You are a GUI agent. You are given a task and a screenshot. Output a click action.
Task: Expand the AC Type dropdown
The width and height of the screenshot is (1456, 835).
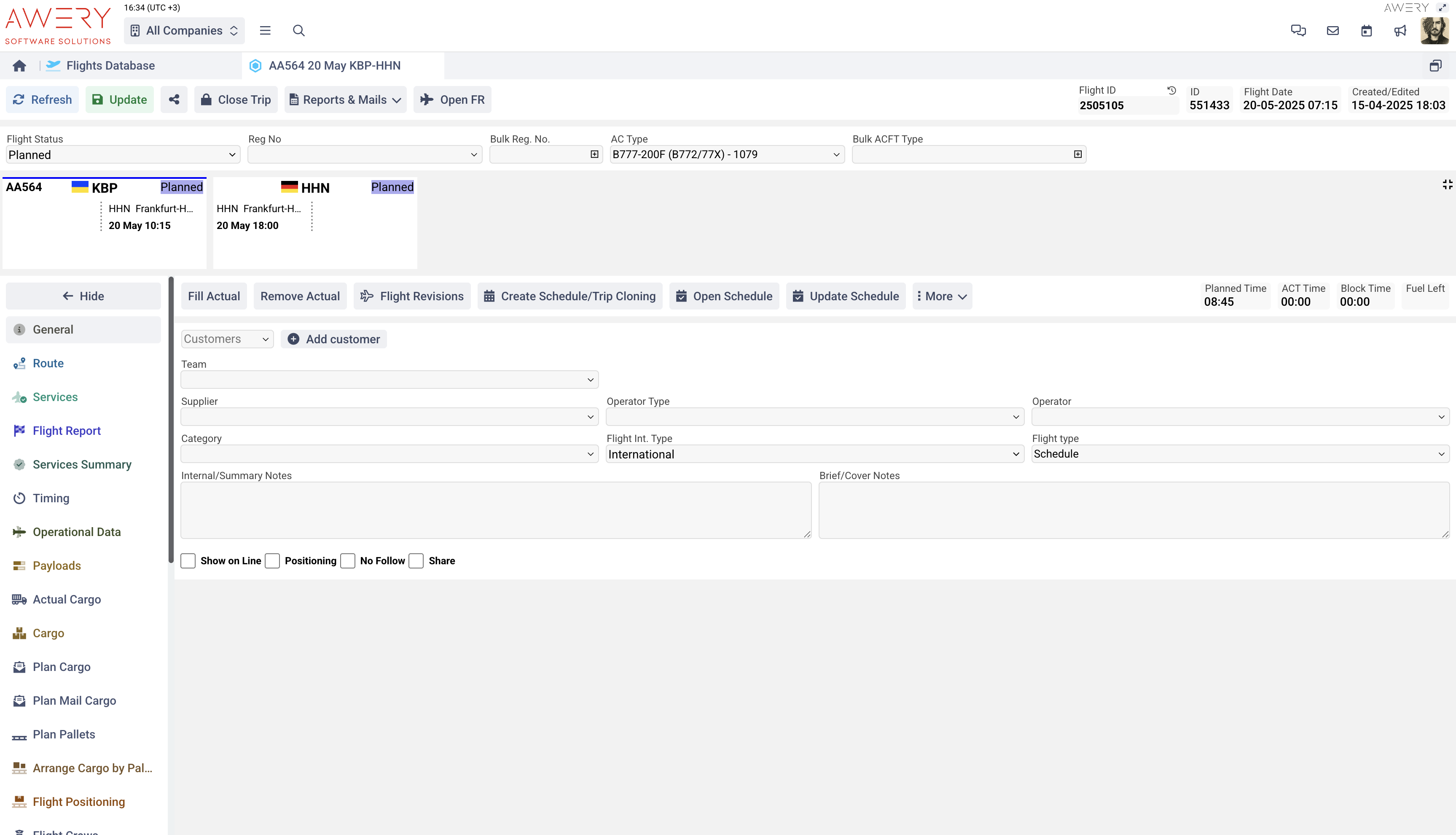coord(726,155)
